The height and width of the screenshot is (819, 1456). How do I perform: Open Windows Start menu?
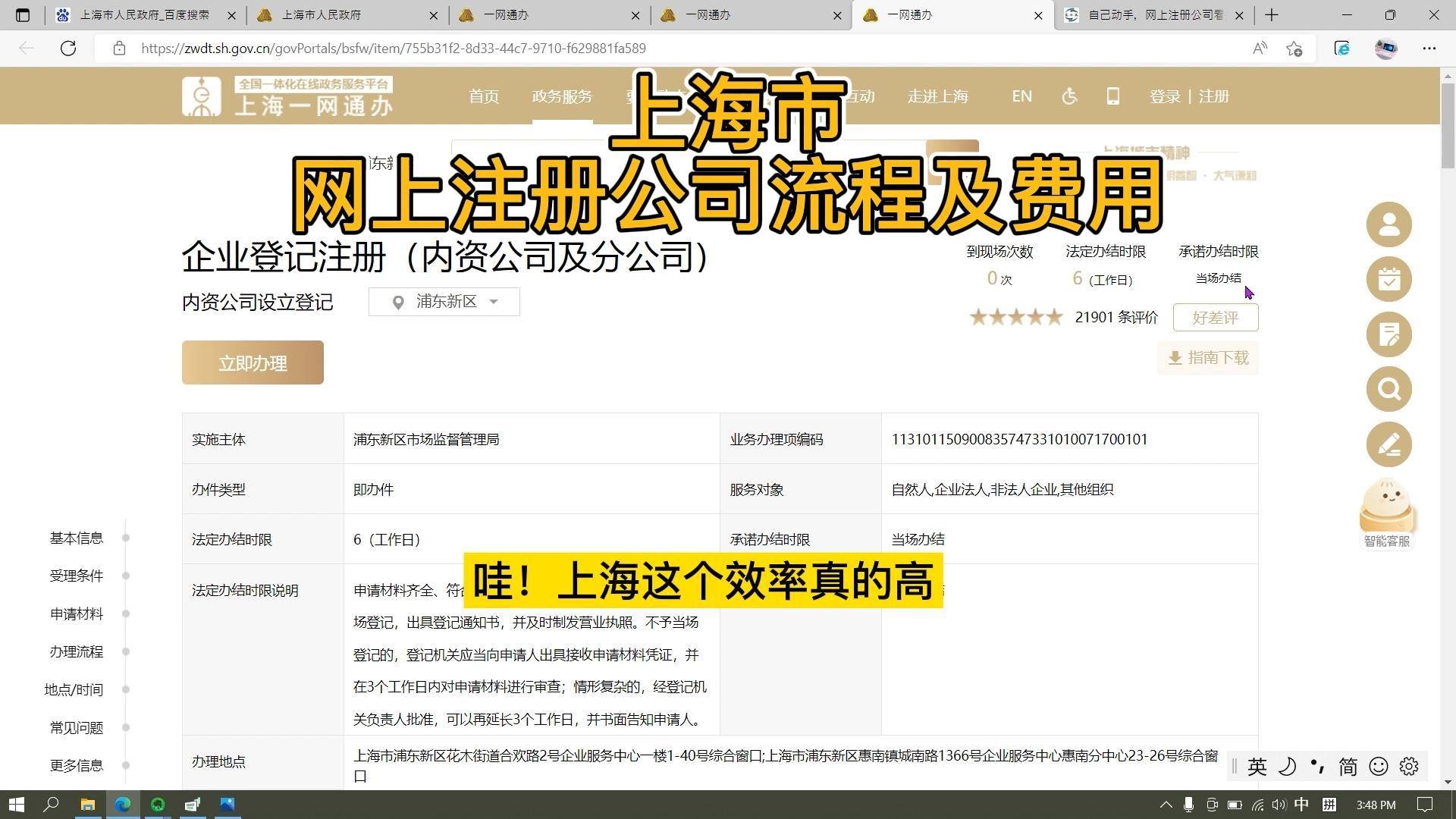(x=17, y=805)
